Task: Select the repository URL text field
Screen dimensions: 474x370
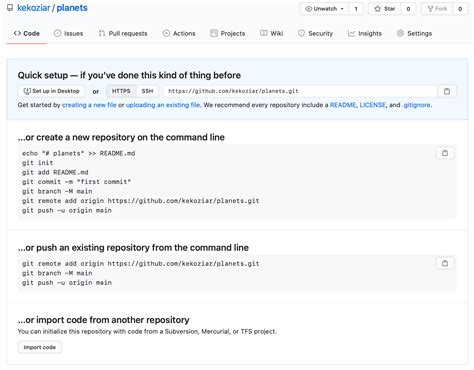Action: 300,91
